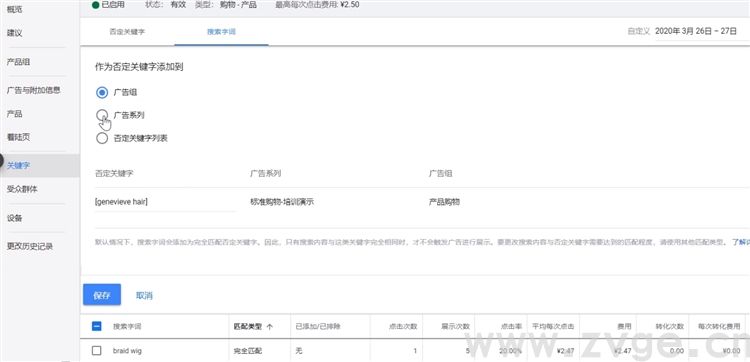Sort by 每次转化费用 column header
This screenshot has width=750, height=362.
[x=719, y=327]
